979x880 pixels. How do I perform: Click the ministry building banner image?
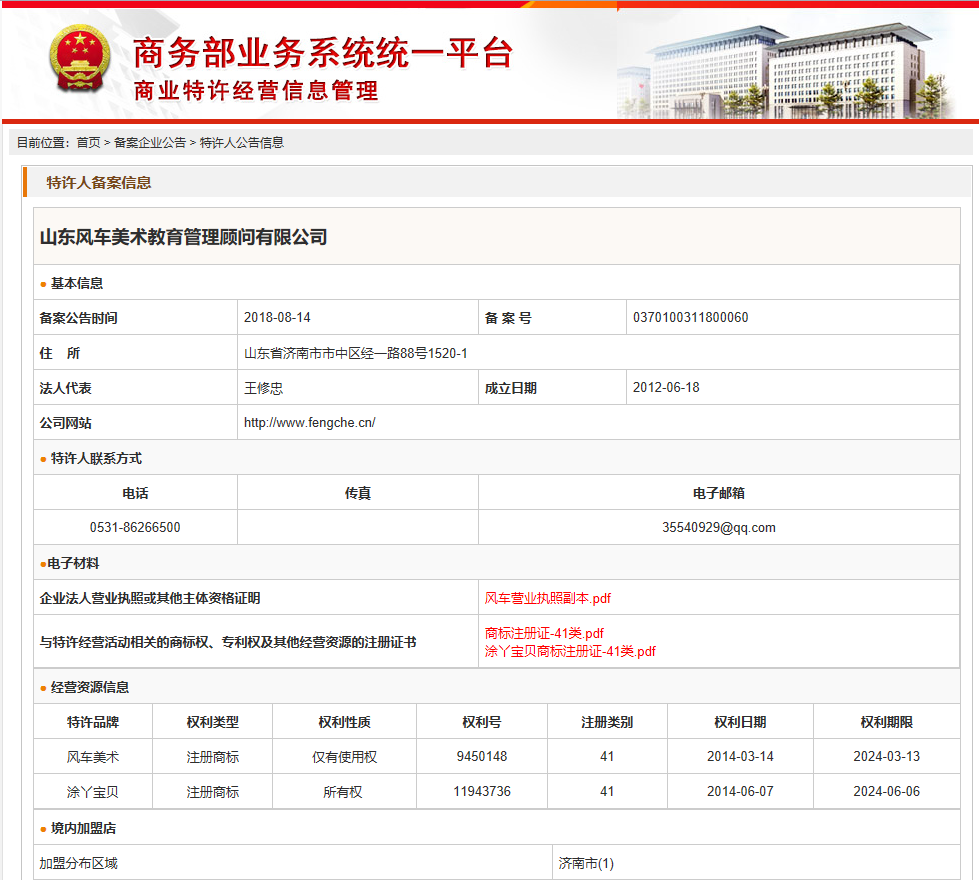tap(787, 71)
